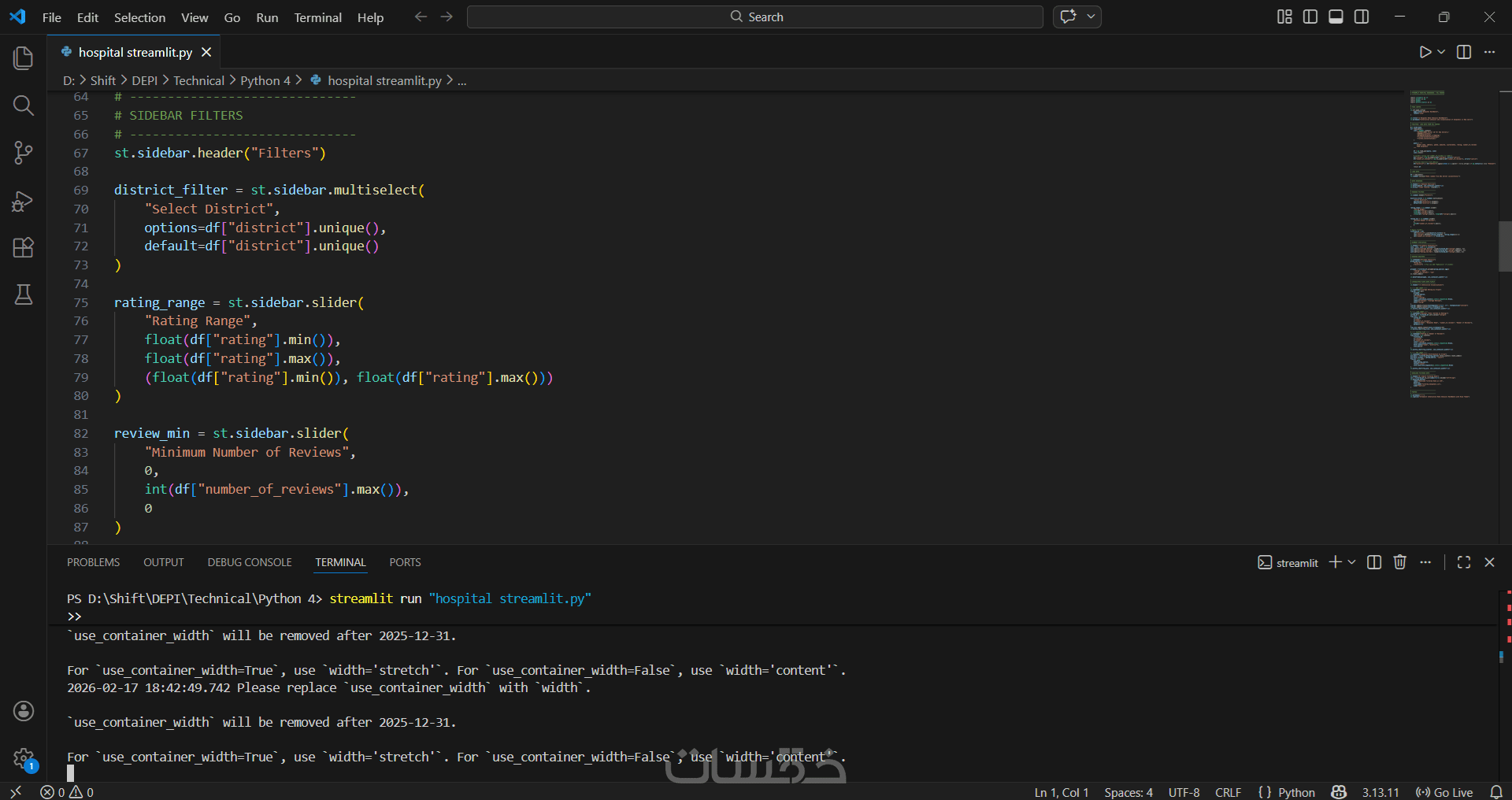Close the hospital streamlit.py tab
Viewport: 1512px width, 800px height.
click(206, 52)
